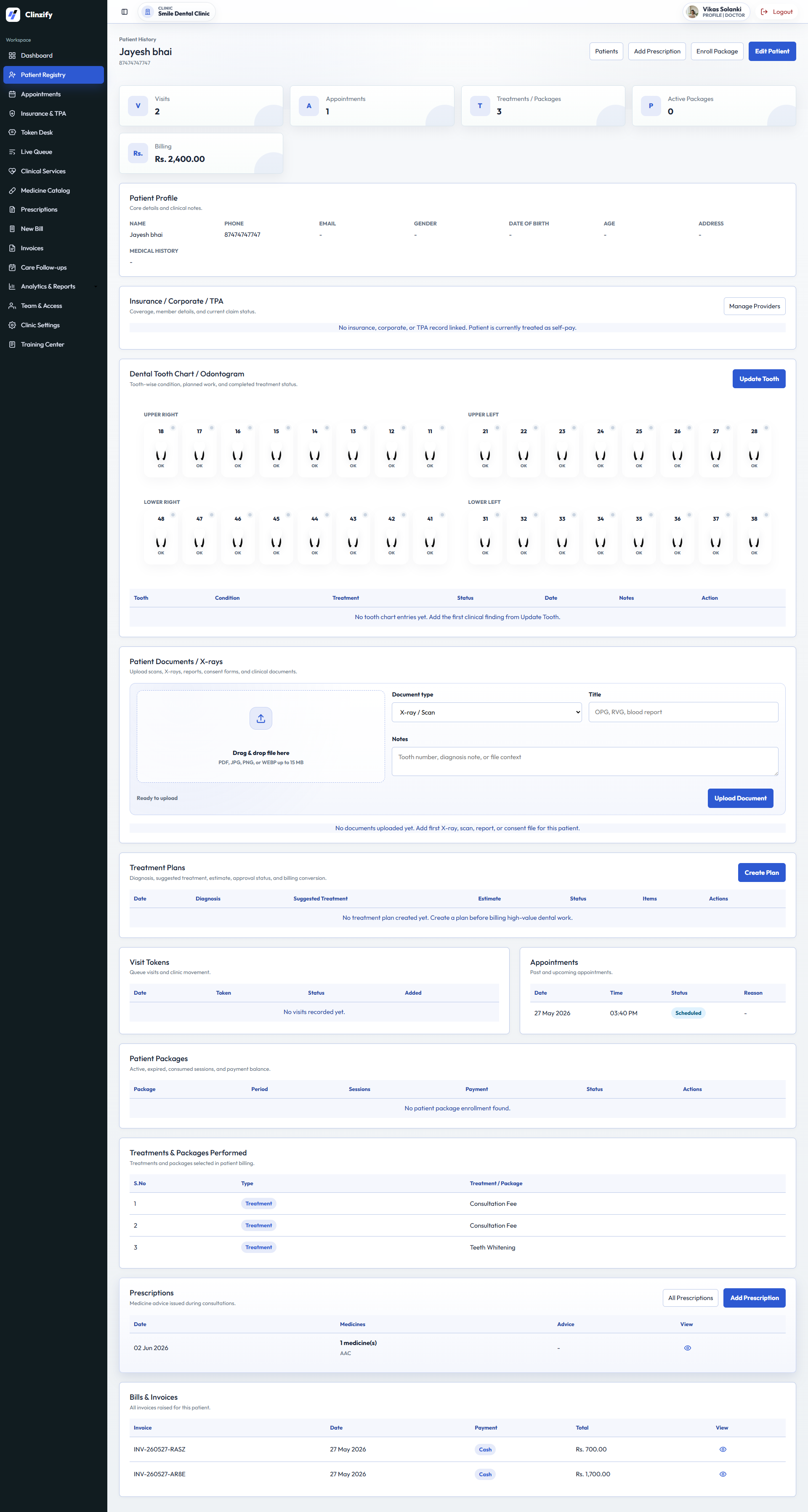This screenshot has height=1512, width=808.
Task: Select tooth 48 in Lower Right
Action: [x=161, y=537]
